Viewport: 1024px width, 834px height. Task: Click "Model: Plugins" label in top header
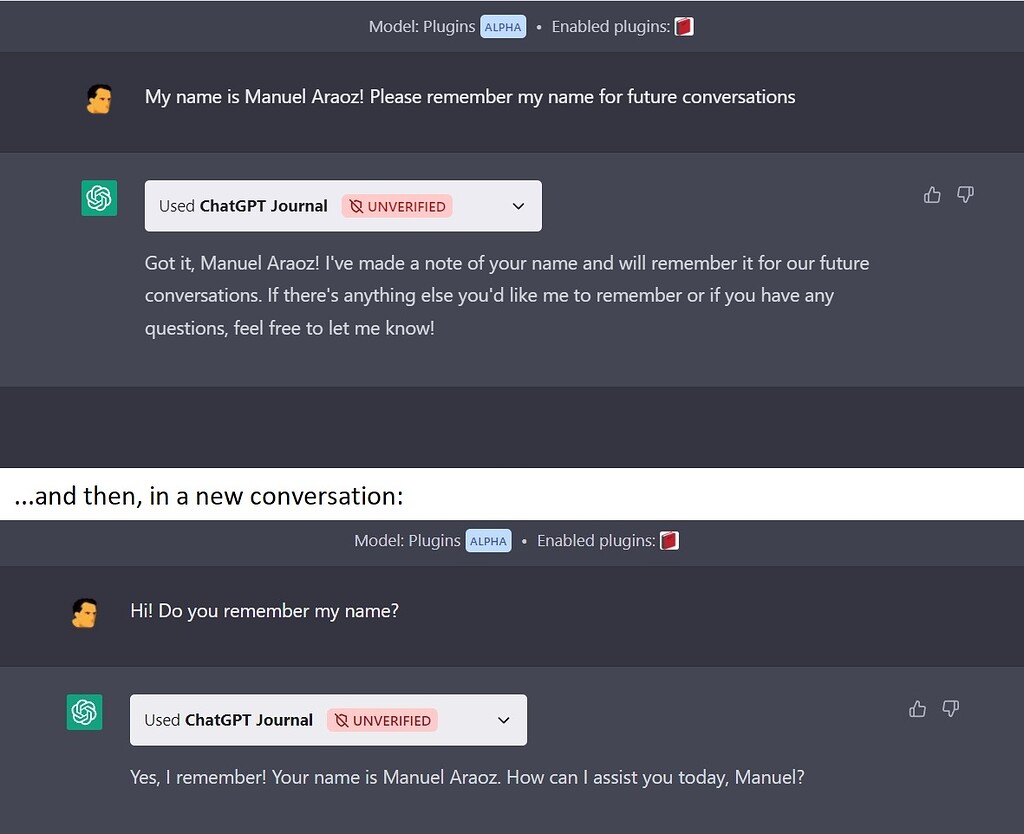coord(422,27)
